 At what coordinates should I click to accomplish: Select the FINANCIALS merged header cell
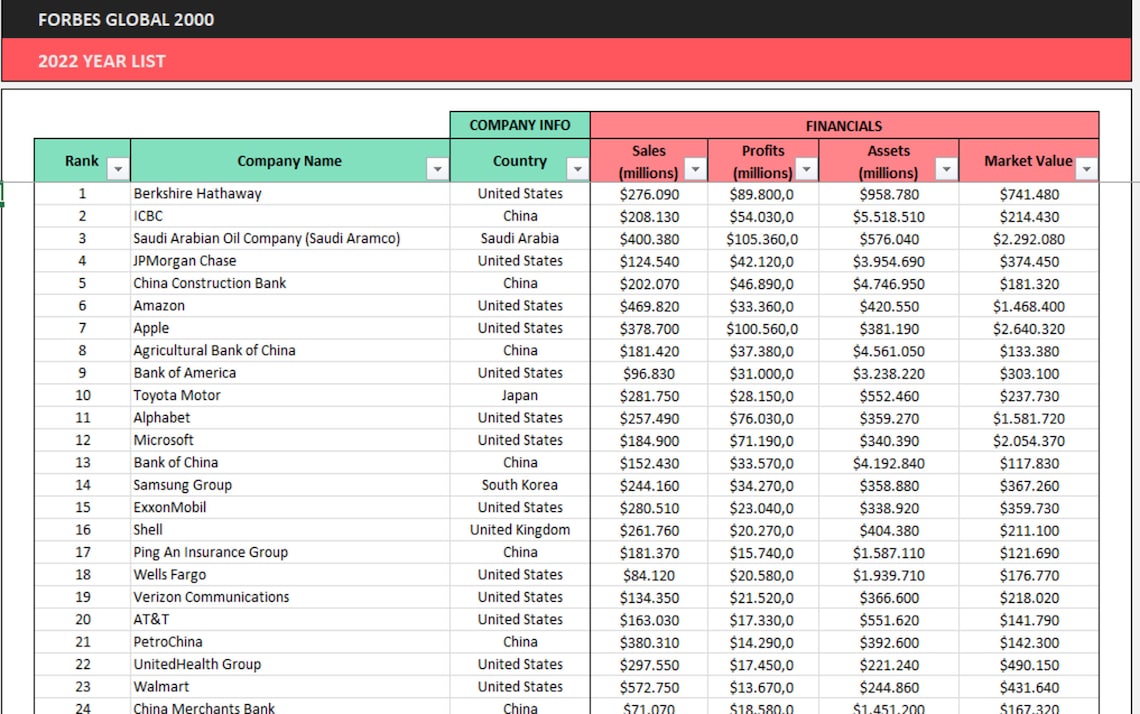tap(843, 125)
